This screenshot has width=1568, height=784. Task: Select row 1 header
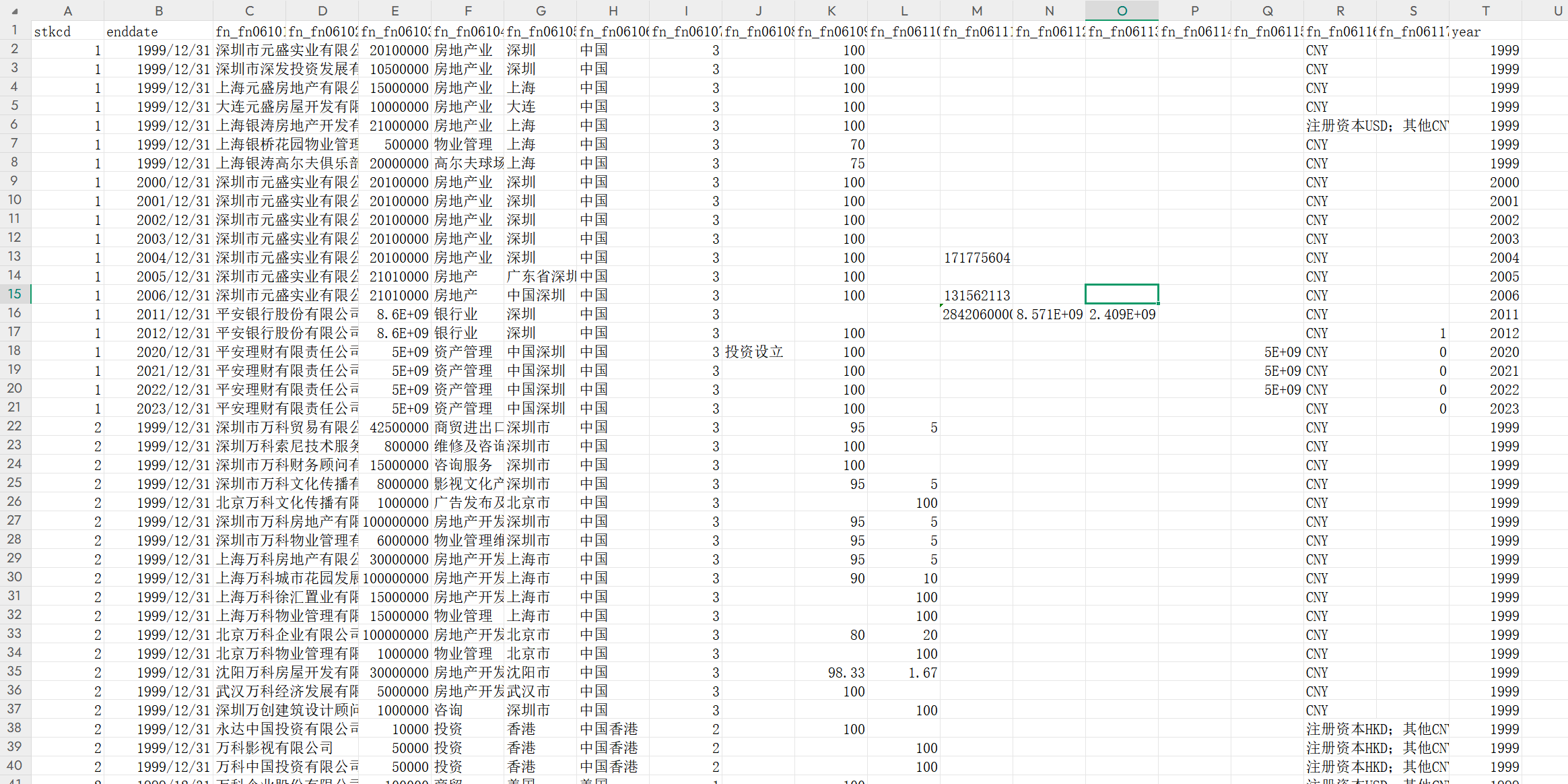pos(15,30)
